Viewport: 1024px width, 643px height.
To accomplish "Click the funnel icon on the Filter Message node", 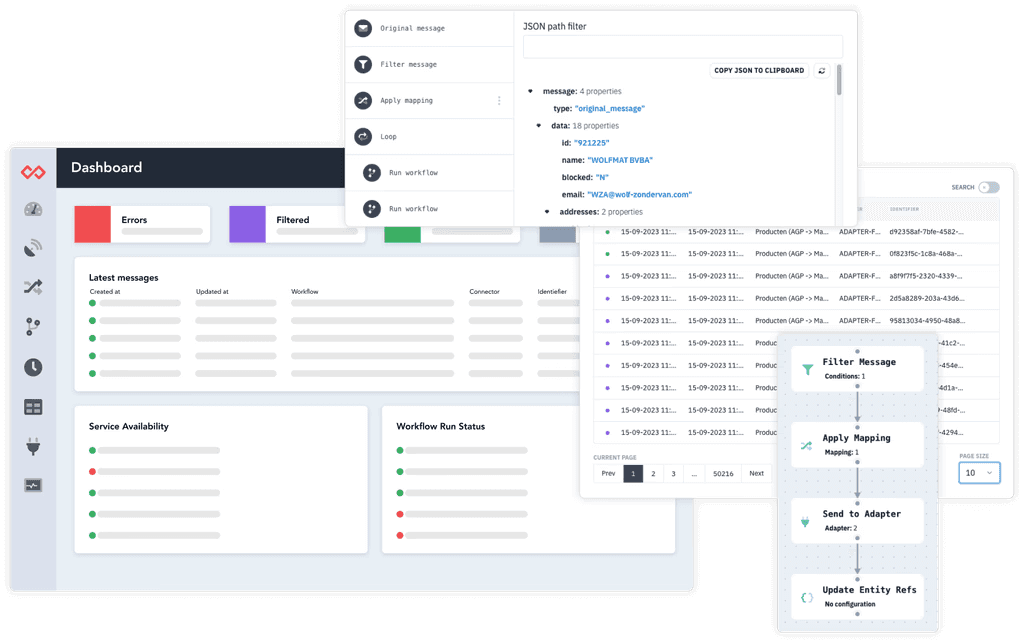I will 808,369.
